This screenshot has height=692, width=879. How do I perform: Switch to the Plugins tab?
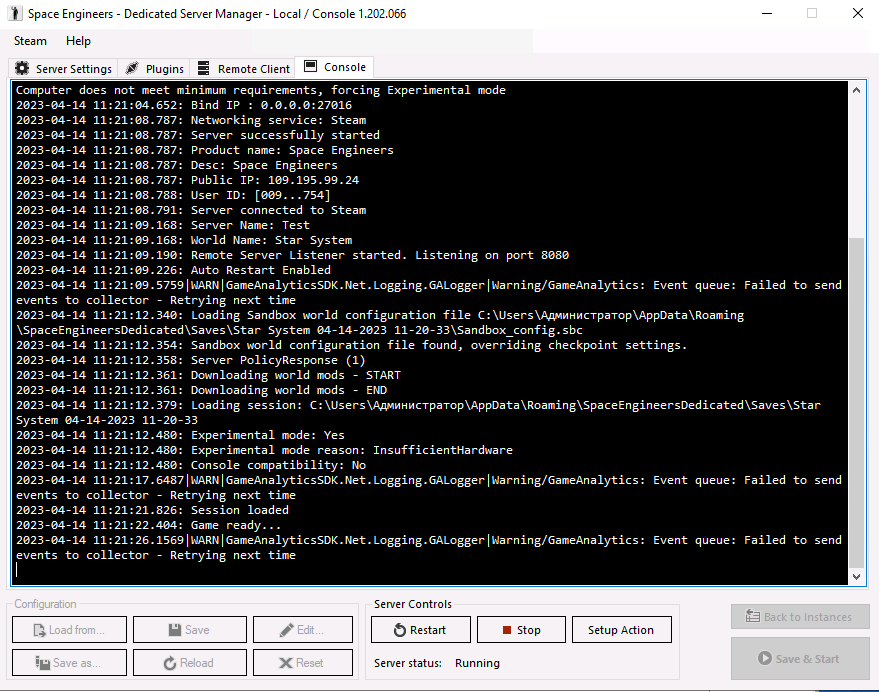tap(154, 69)
